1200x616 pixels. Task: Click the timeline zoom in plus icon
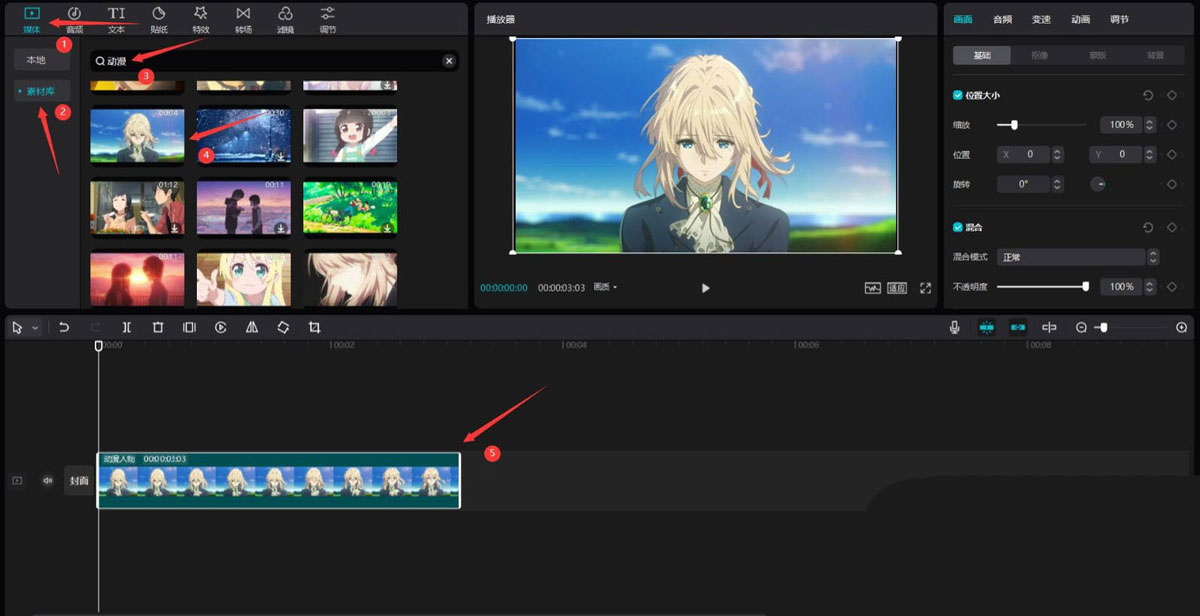(x=1182, y=327)
